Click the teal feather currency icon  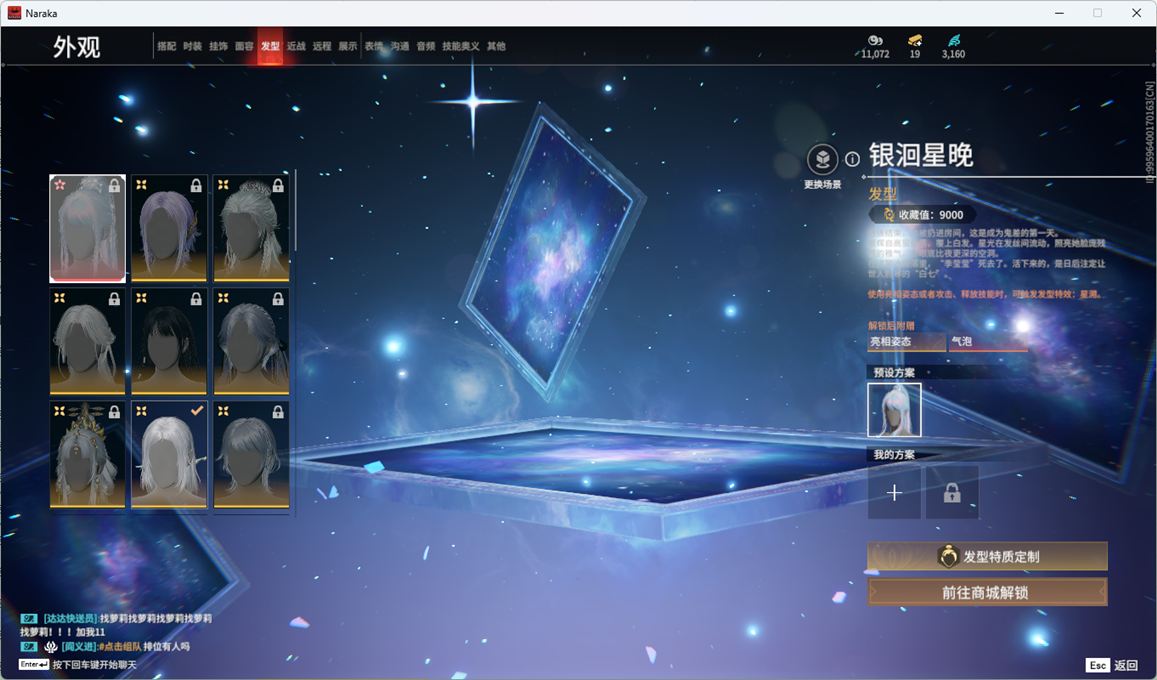pyautogui.click(x=953, y=41)
